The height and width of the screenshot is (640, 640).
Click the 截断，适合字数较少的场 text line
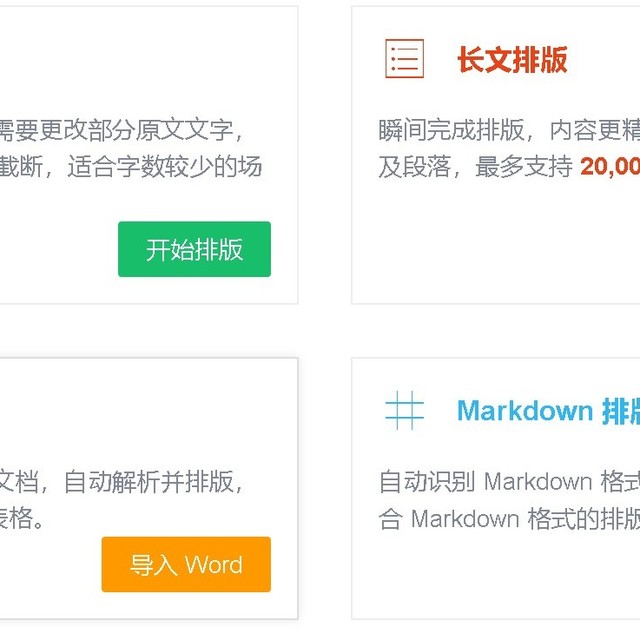(x=131, y=167)
